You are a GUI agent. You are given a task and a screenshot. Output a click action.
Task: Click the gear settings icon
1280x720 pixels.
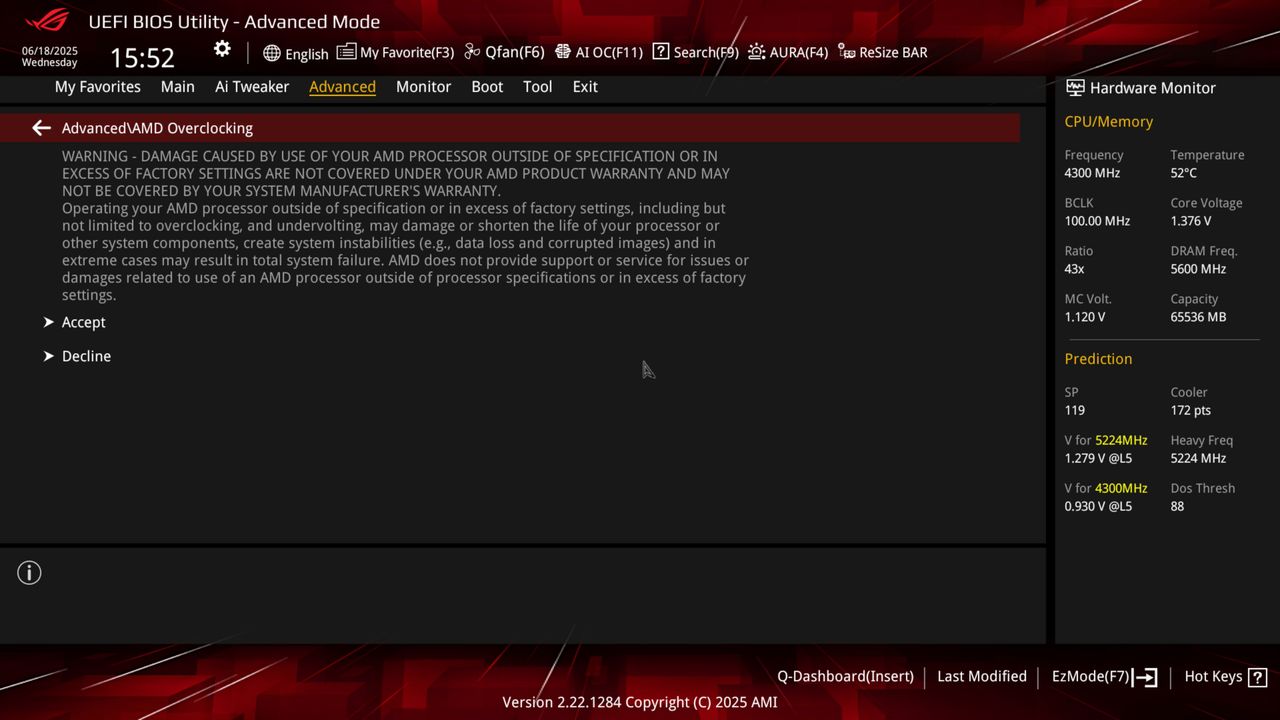(x=222, y=48)
